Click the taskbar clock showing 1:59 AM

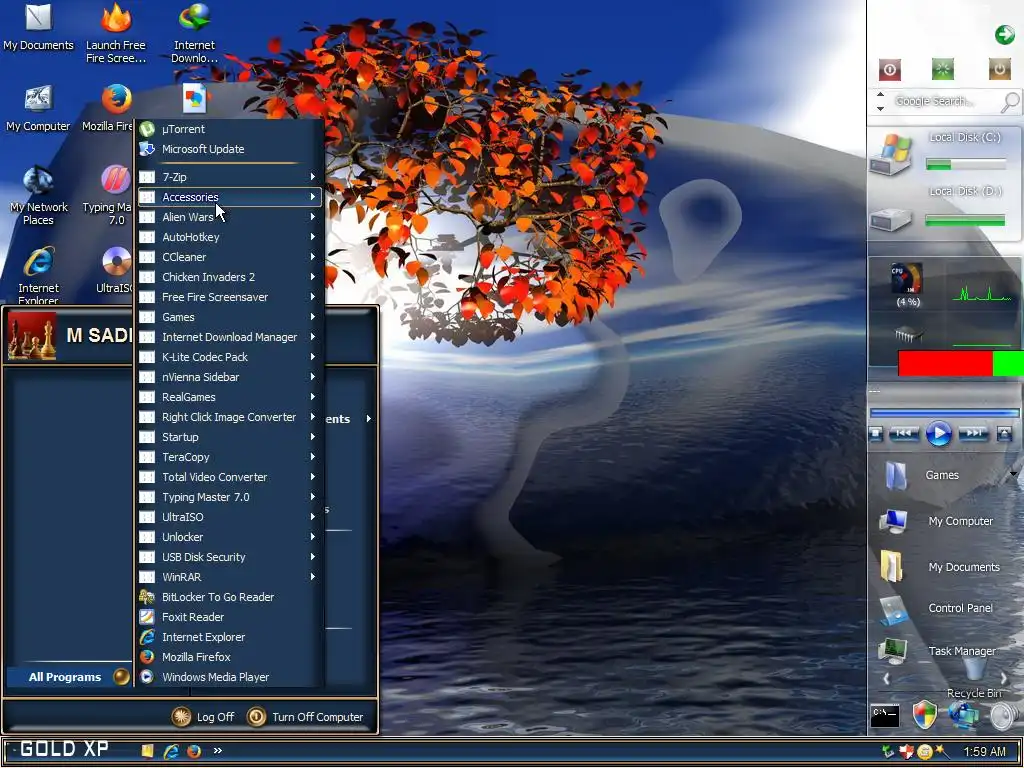[985, 752]
